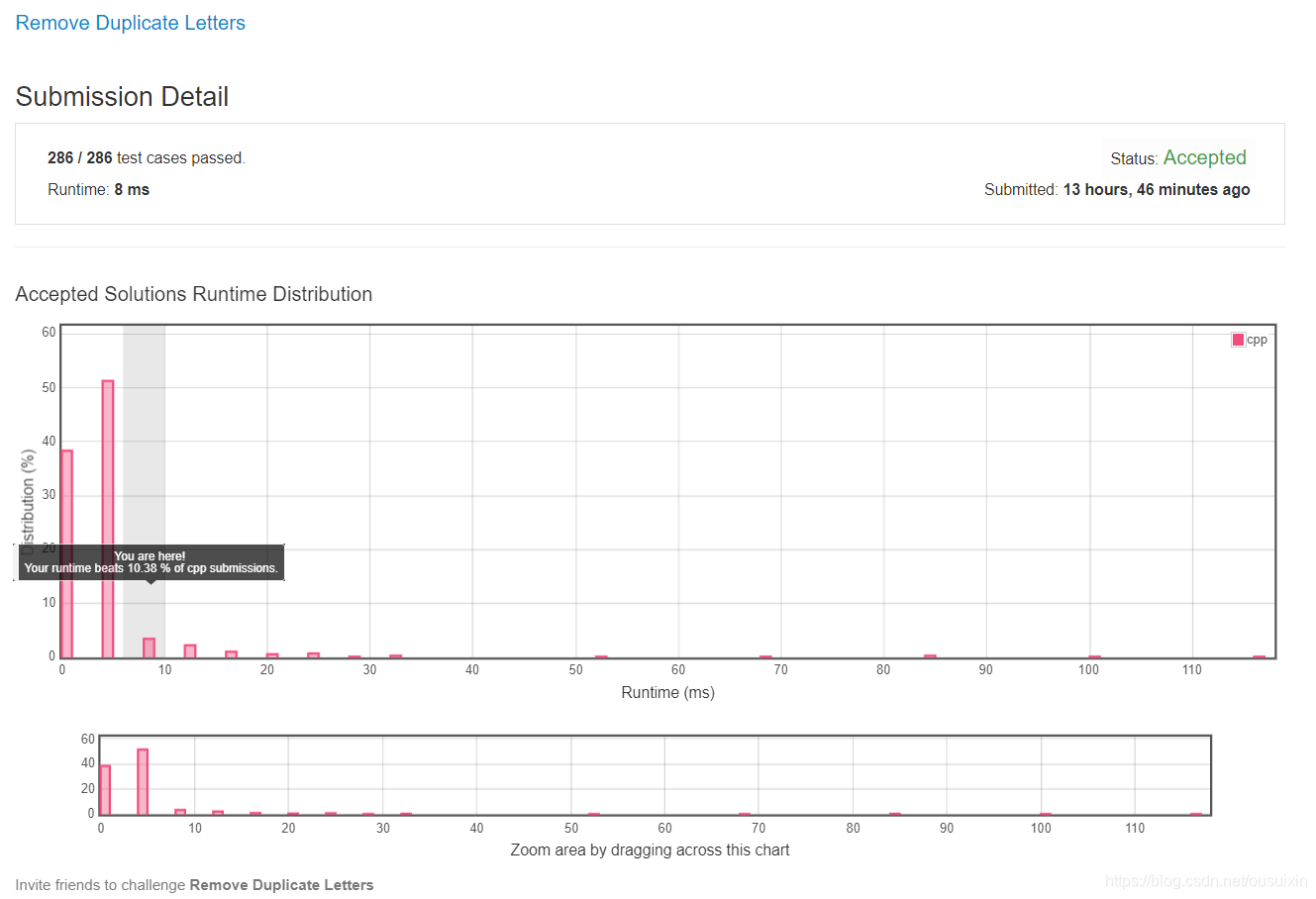Click the highlighted 8 ms bar

tap(149, 648)
